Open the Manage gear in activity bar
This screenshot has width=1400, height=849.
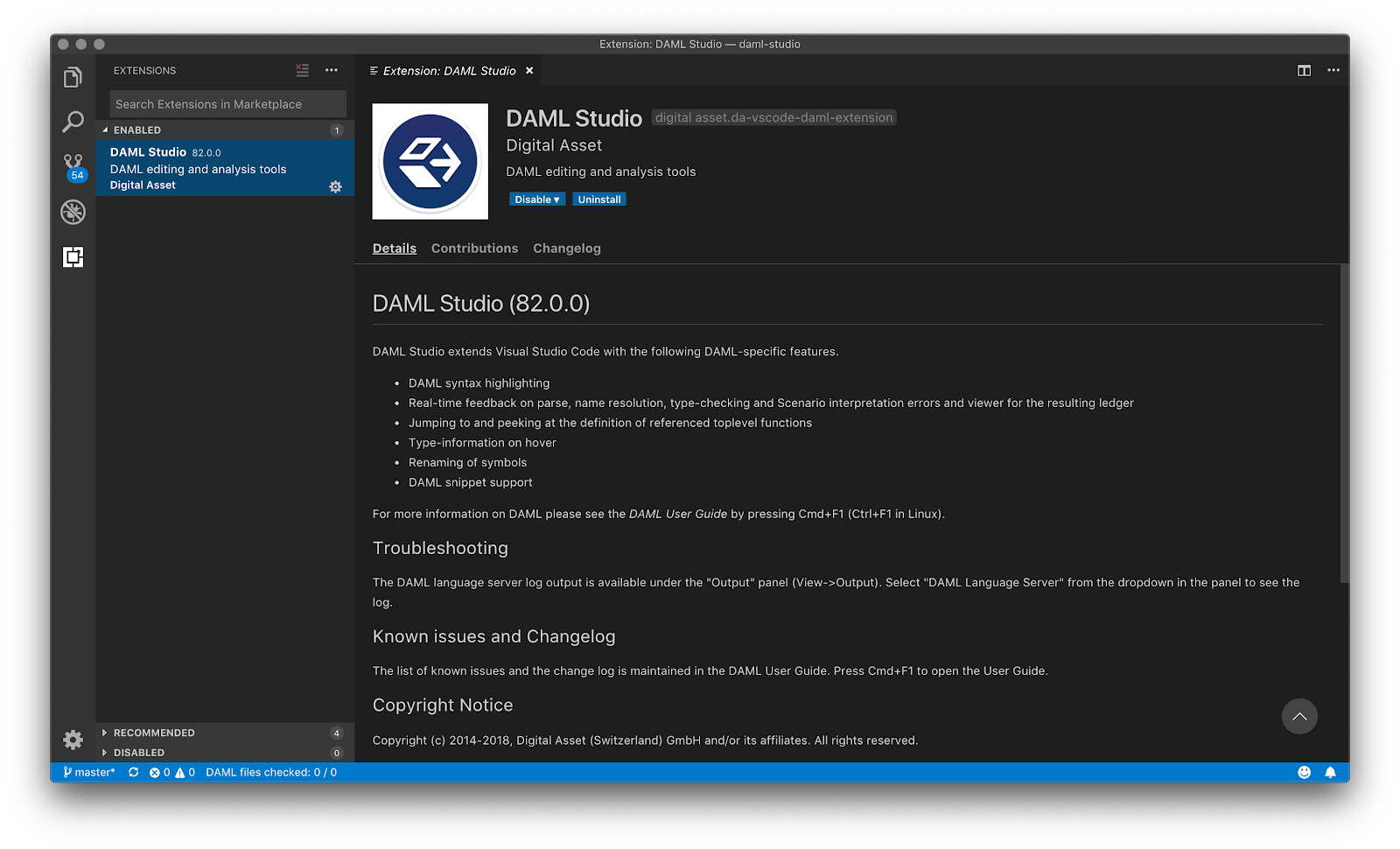[x=73, y=740]
